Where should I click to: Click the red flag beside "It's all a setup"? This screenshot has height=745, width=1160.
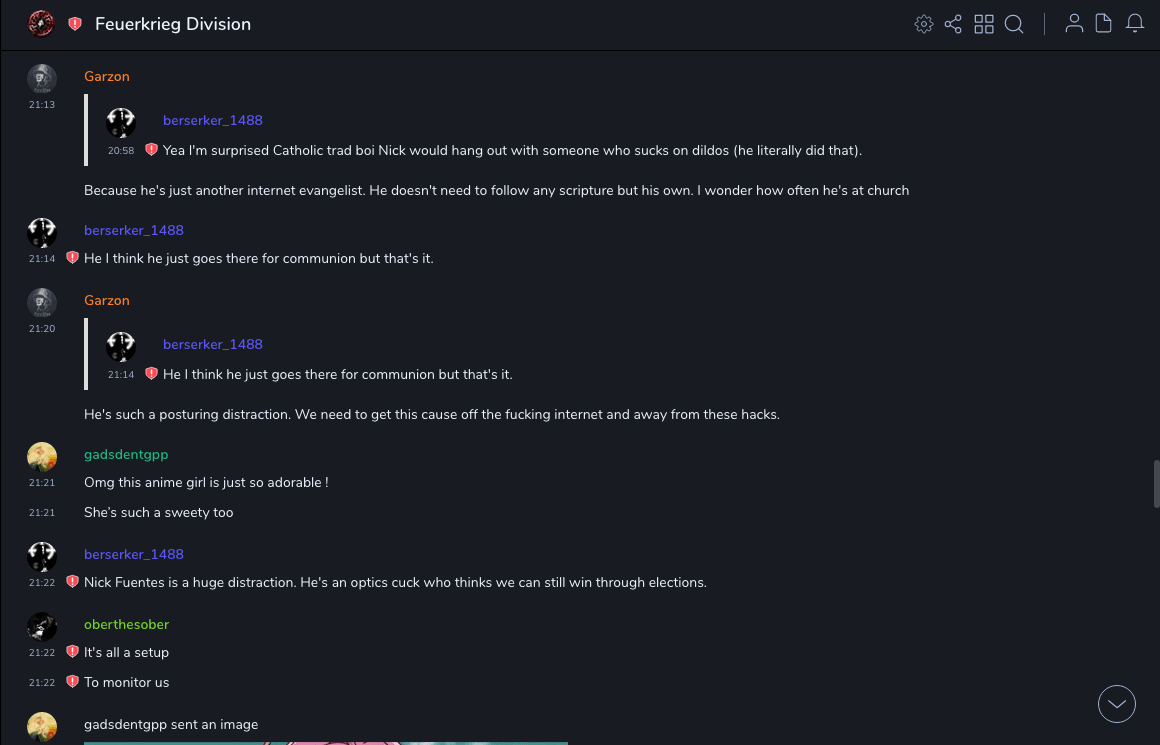click(72, 652)
